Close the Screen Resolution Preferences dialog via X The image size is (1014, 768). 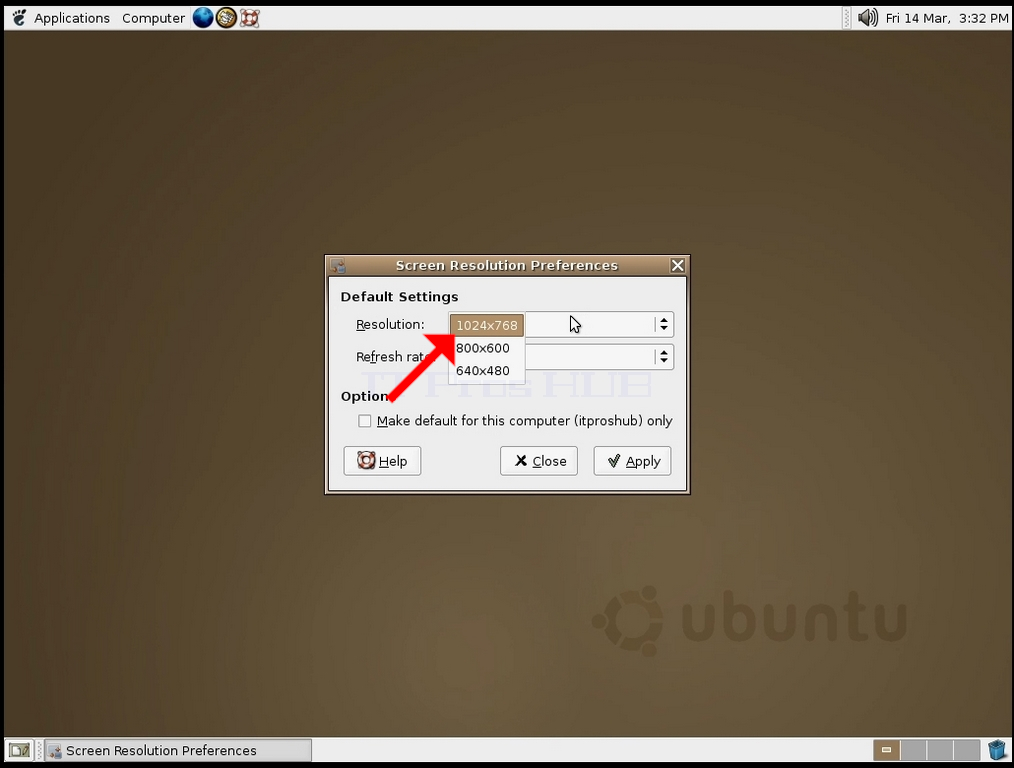point(677,265)
